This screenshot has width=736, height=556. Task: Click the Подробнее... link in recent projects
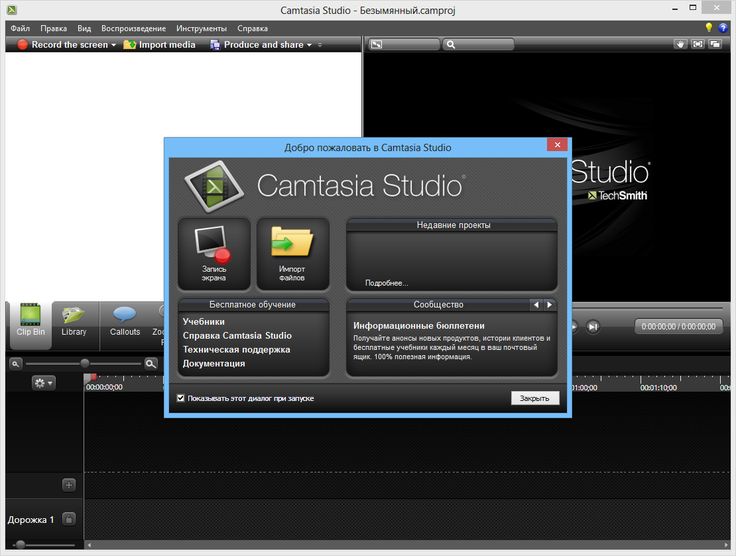[x=386, y=283]
